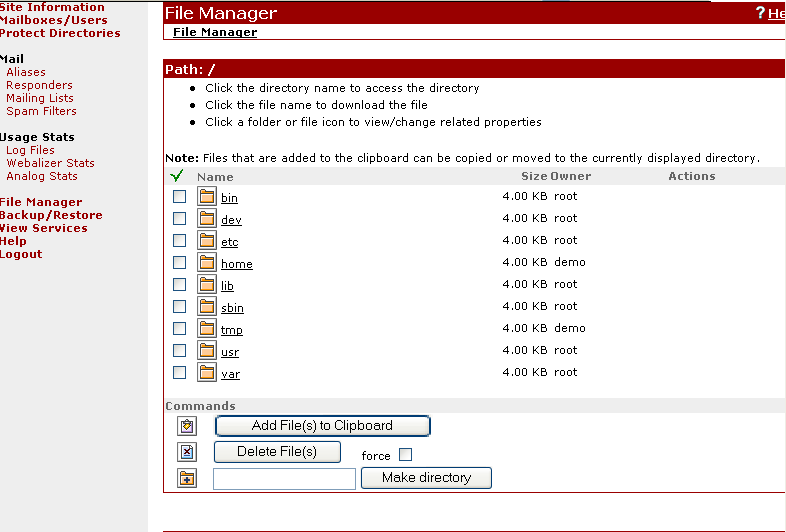This screenshot has height=532, width=786.
Task: Click the etc folder properties icon
Action: [207, 241]
